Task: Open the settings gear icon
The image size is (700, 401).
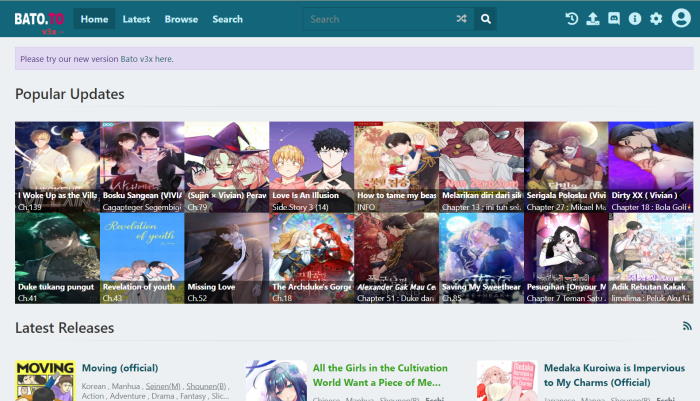Action: pyautogui.click(x=656, y=19)
